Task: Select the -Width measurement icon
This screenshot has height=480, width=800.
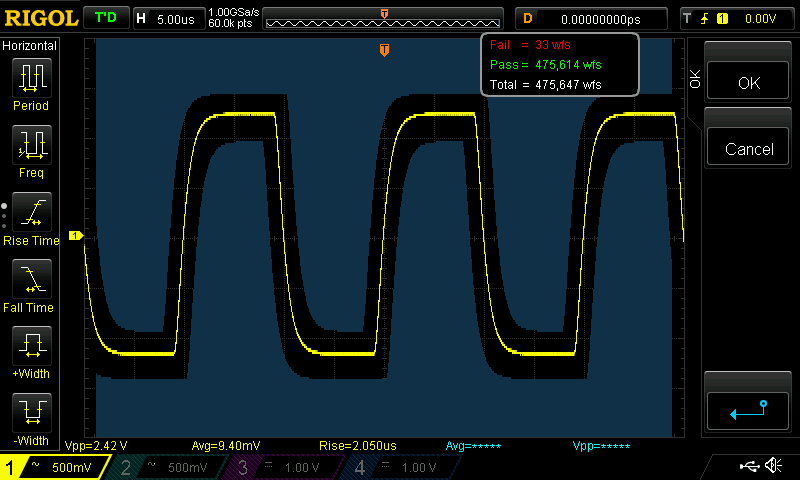Action: (31, 412)
